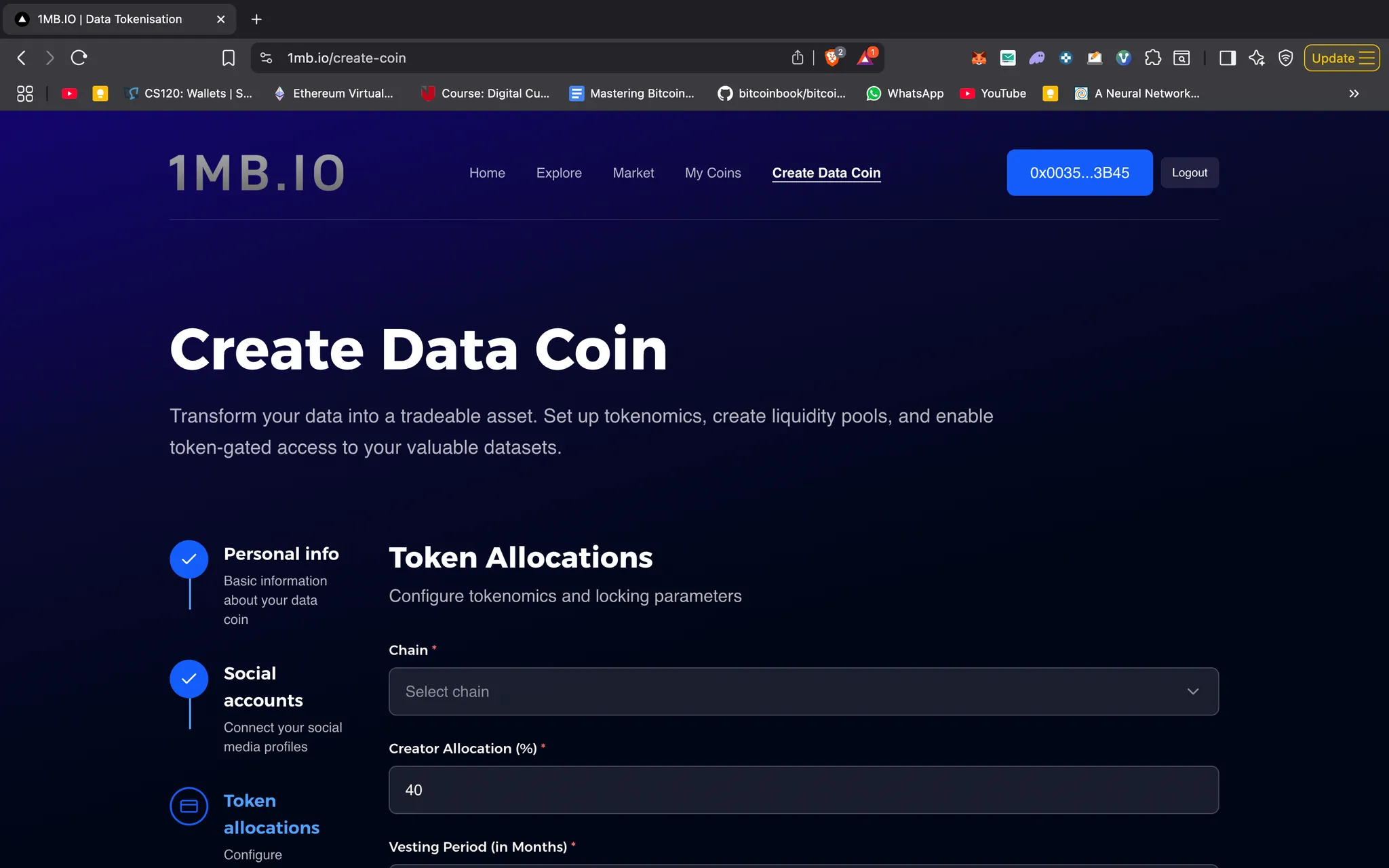Viewport: 1389px width, 868px height.
Task: Go to the Explore nav item
Action: [x=558, y=173]
